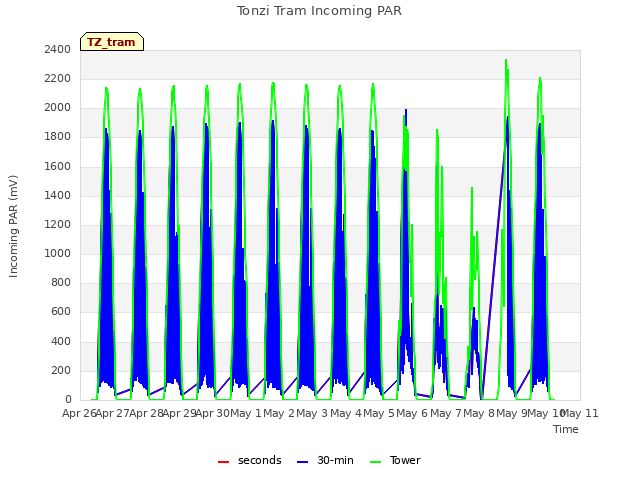Click the 800 y-axis tick label
The image size is (640, 480).
click(61, 282)
